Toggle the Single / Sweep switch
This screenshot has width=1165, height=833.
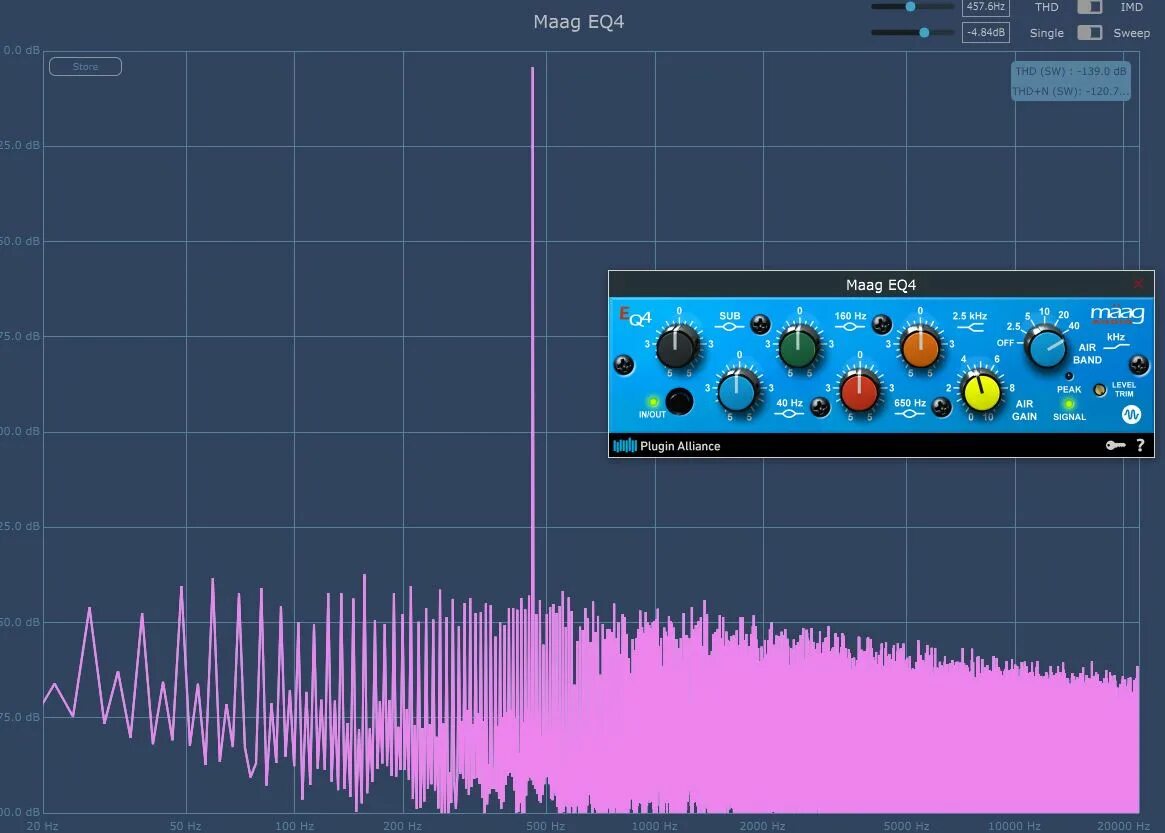1089,33
